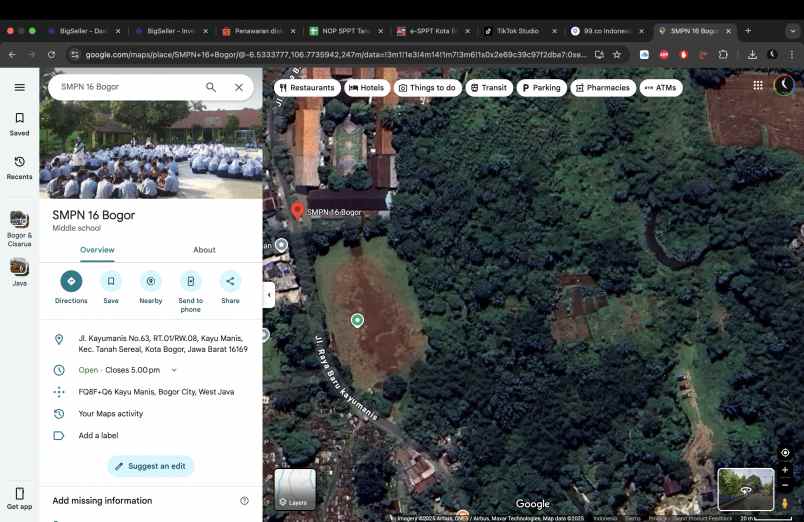804x522 pixels.
Task: Search Nearby places
Action: coord(151,288)
